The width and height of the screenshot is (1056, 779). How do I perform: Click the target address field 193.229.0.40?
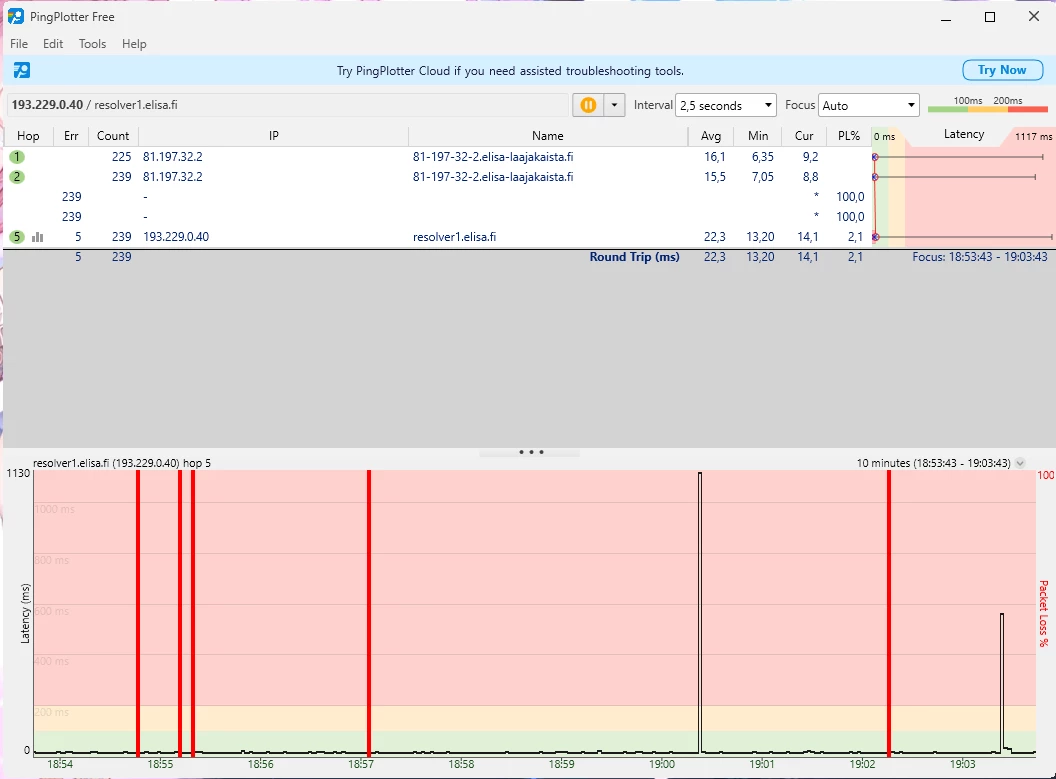click(288, 105)
